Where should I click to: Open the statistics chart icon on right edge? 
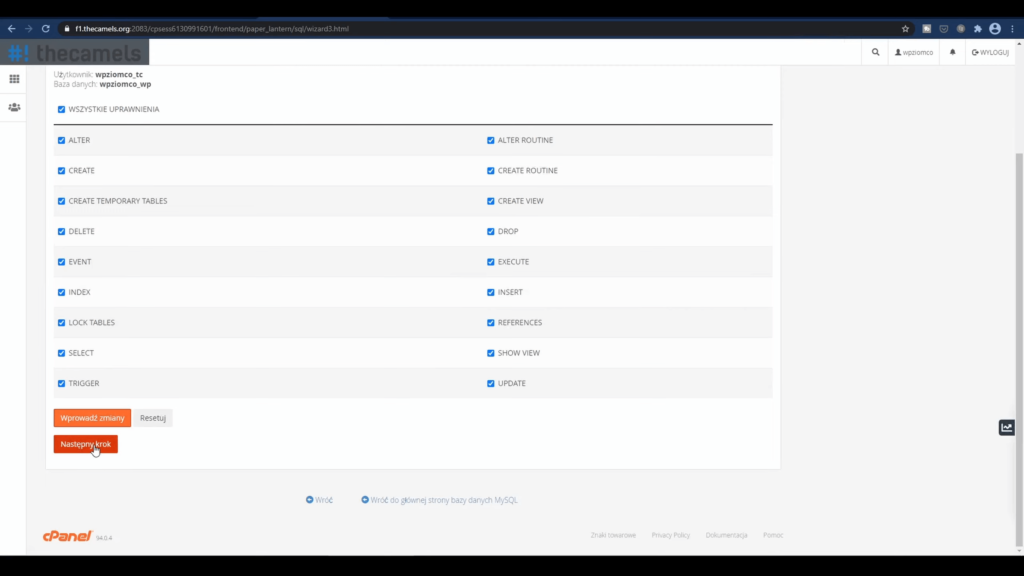coord(1007,427)
